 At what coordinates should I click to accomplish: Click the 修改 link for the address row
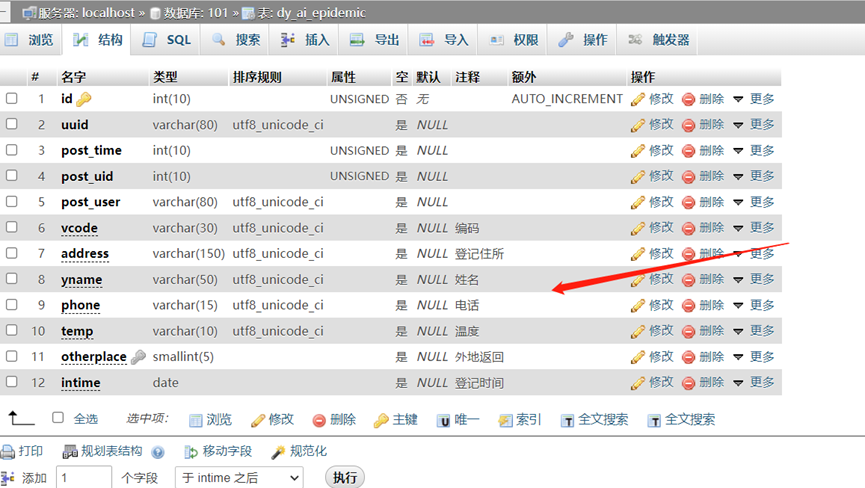click(x=661, y=254)
